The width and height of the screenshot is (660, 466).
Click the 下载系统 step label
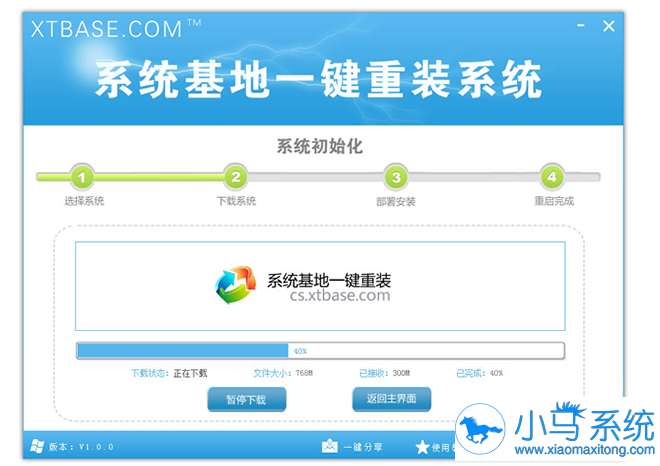[x=236, y=201]
